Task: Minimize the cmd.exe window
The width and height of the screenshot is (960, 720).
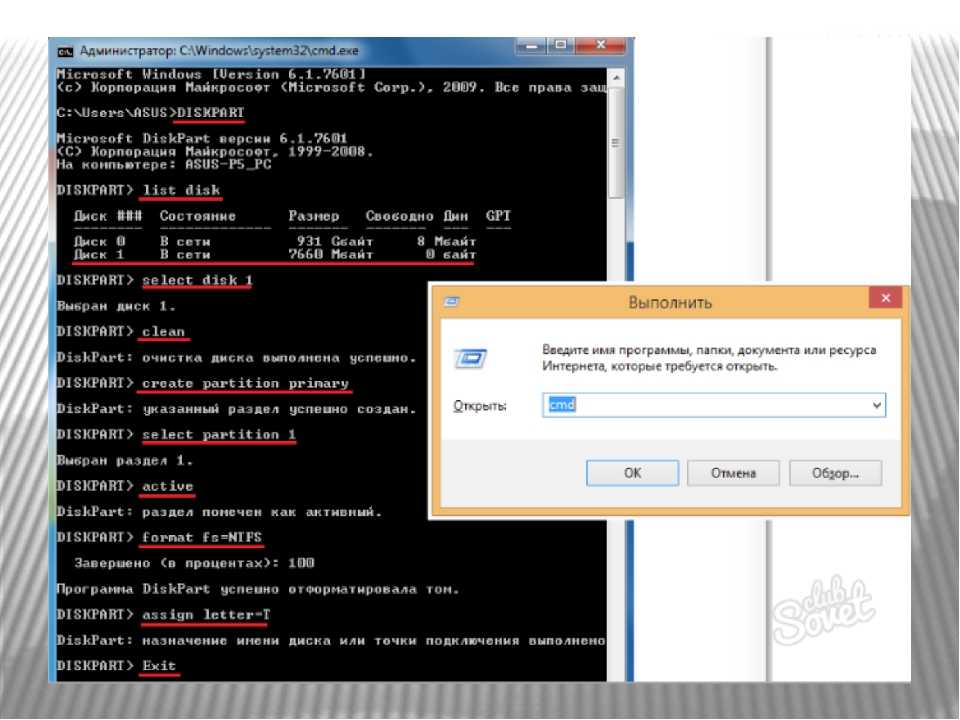Action: (x=531, y=47)
